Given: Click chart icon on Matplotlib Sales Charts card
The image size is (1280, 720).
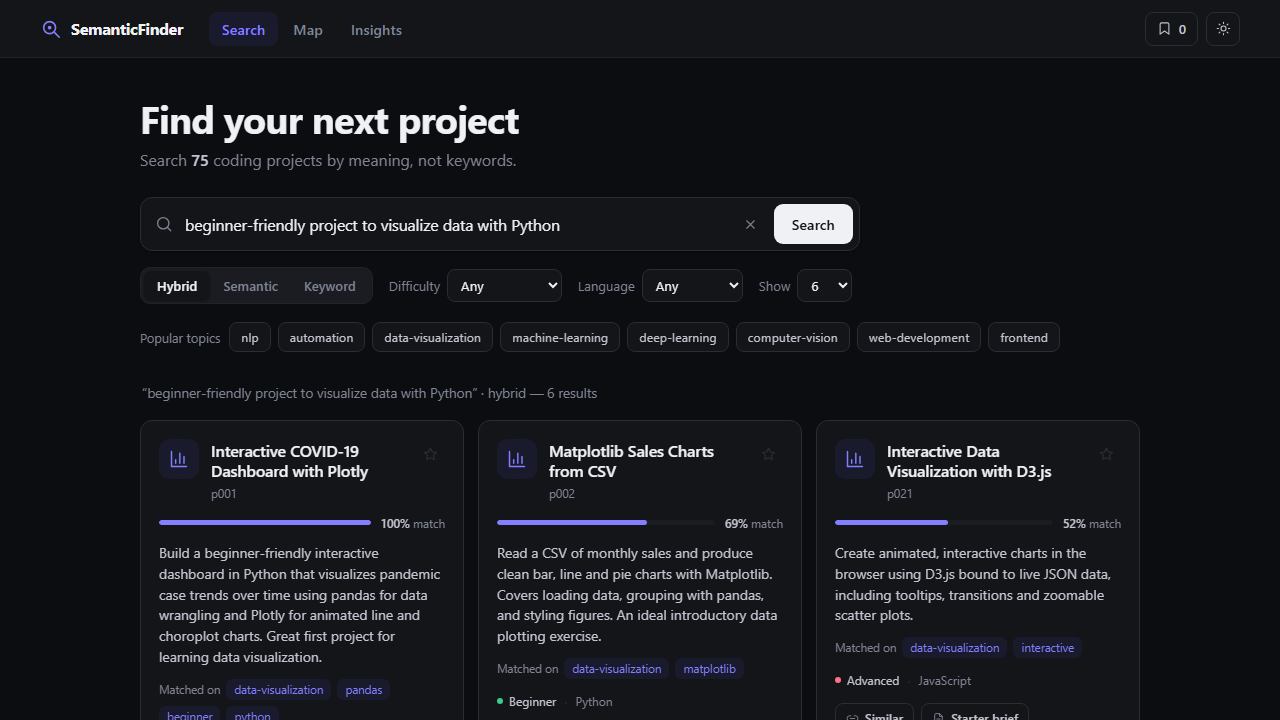Looking at the screenshot, I should coord(516,459).
